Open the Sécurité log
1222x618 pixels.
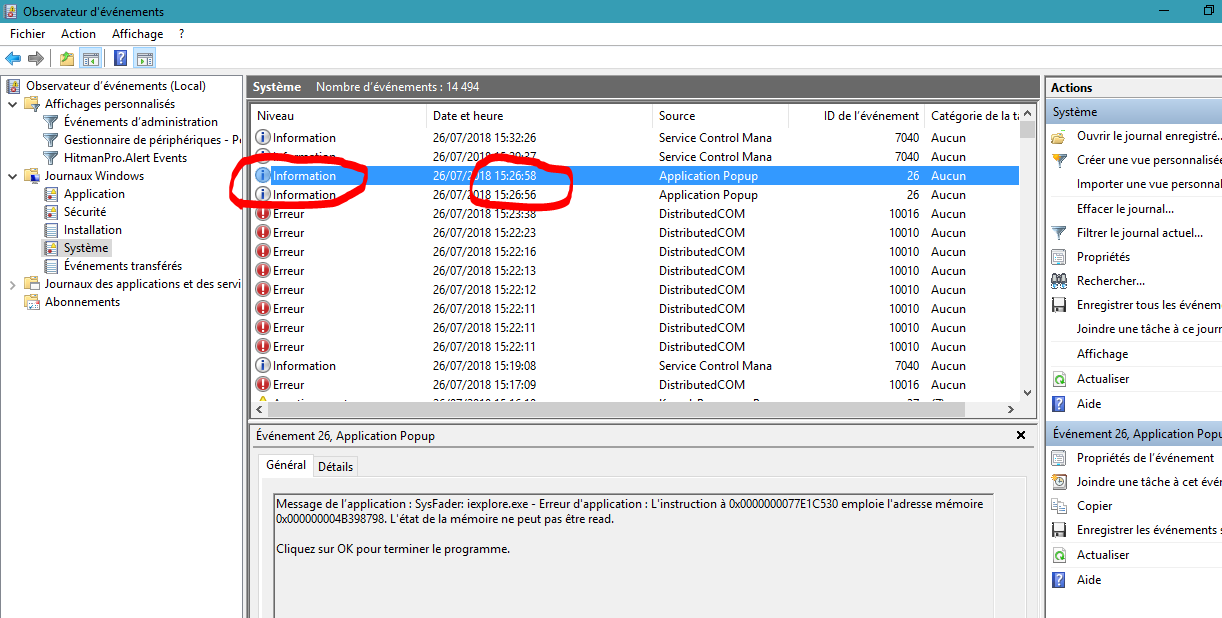[x=85, y=212]
